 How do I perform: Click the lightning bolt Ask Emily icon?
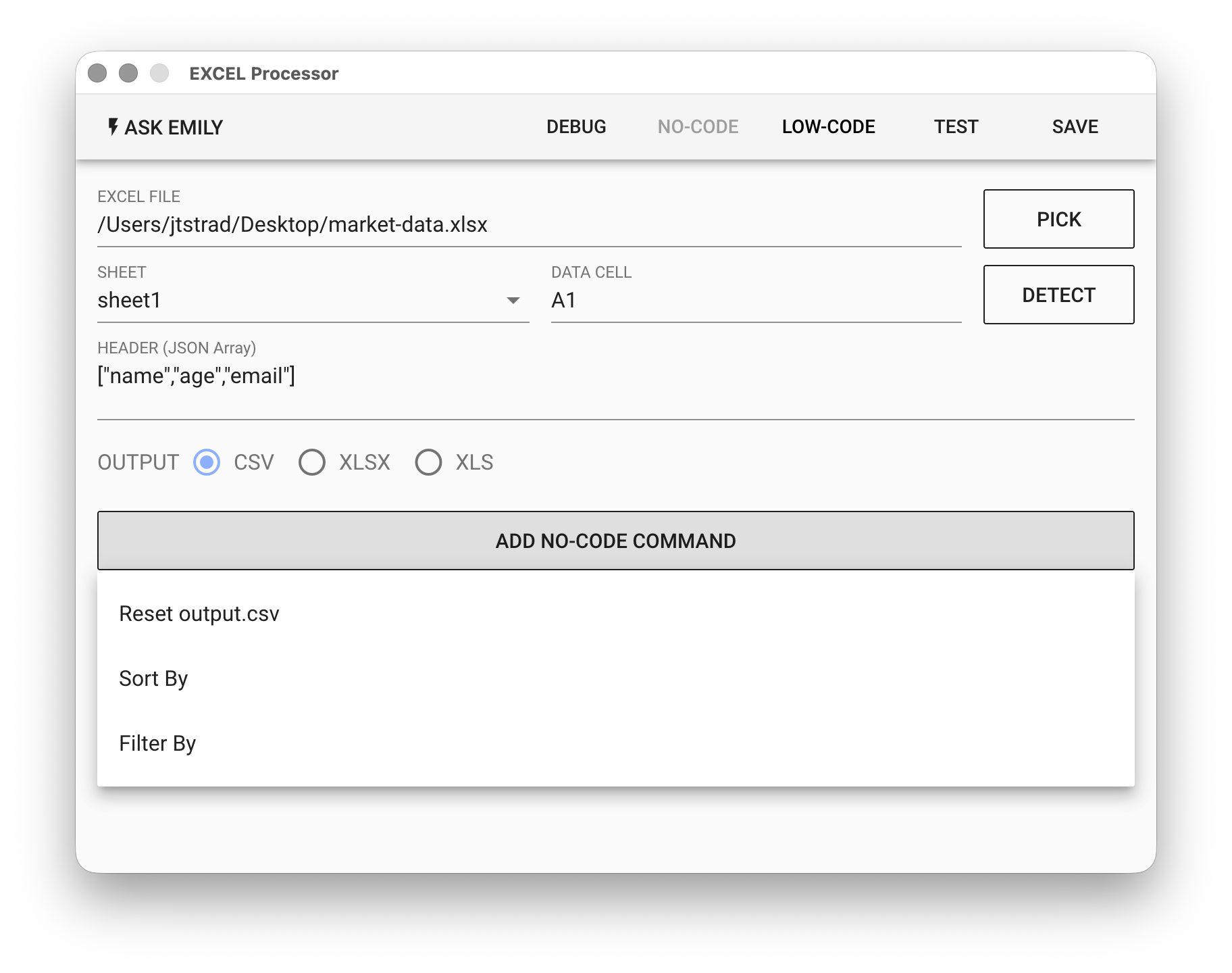pos(113,127)
